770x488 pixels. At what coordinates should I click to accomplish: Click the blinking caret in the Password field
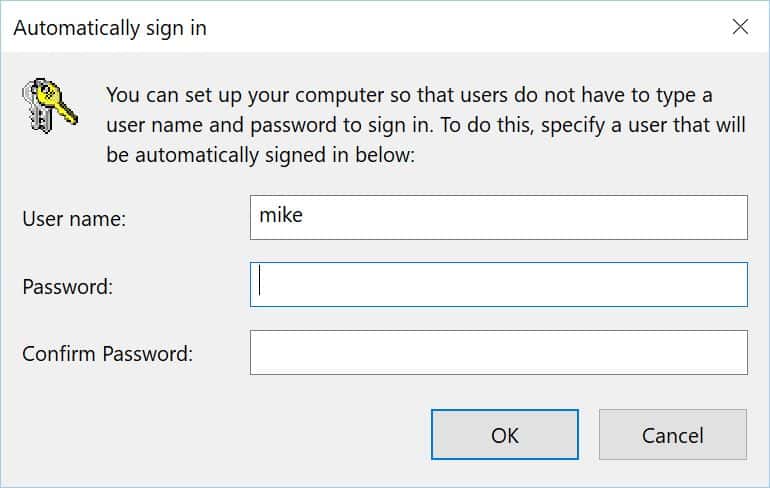260,280
